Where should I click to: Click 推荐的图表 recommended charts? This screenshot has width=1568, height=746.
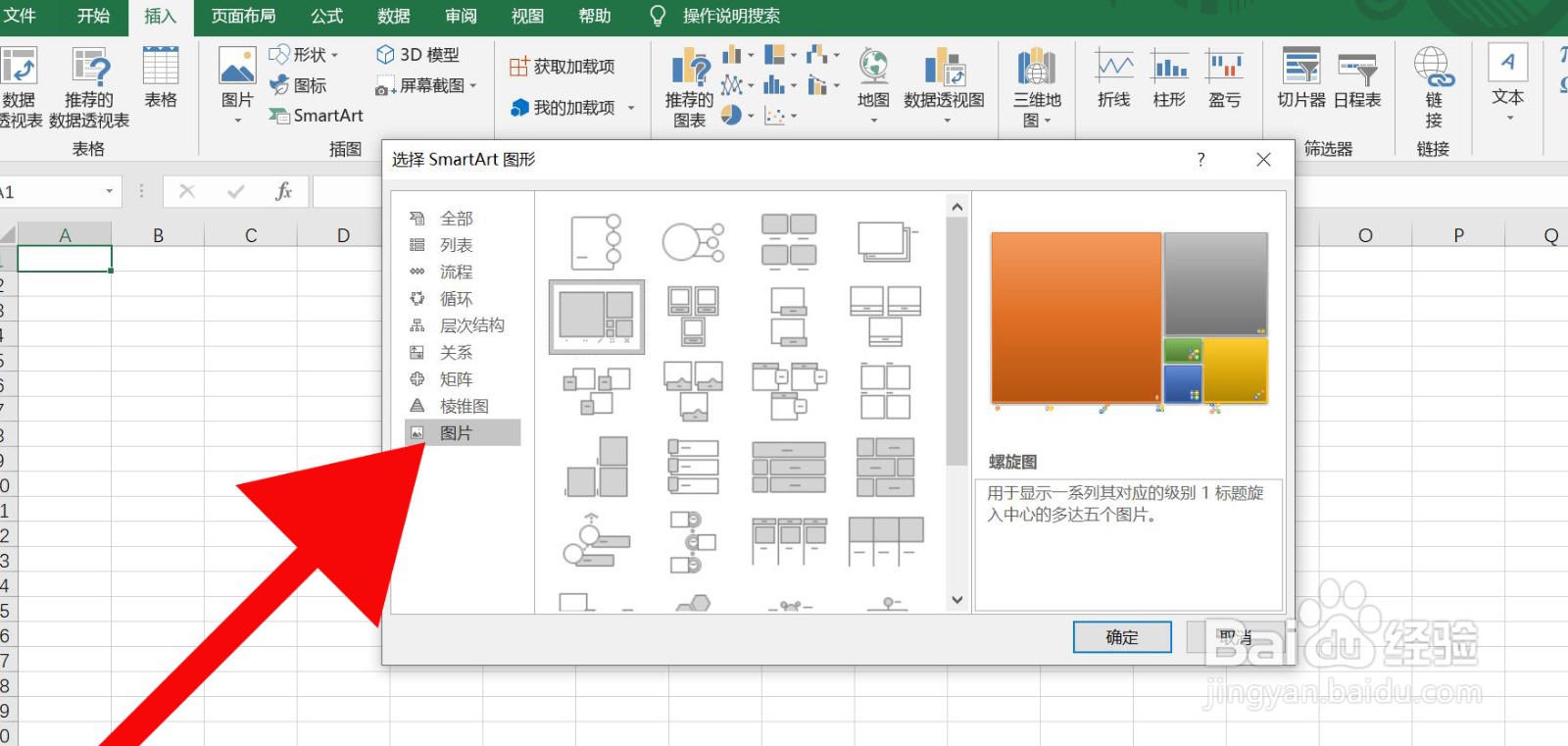point(689,88)
